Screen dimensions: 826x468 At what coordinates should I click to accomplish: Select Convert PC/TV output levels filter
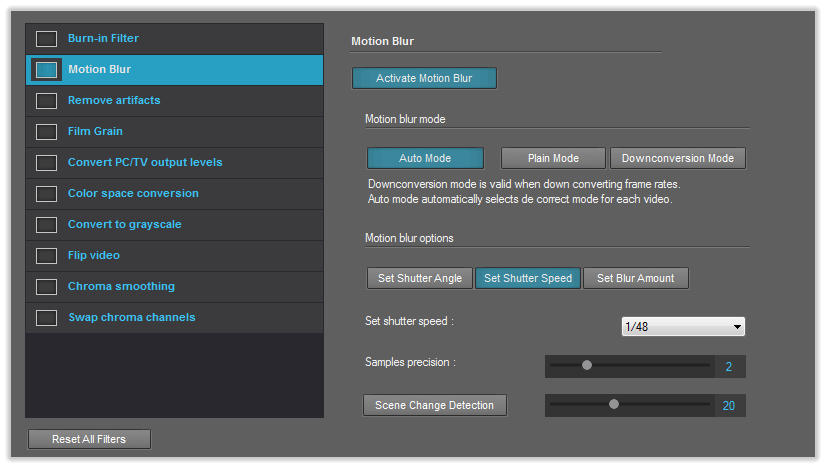click(174, 162)
